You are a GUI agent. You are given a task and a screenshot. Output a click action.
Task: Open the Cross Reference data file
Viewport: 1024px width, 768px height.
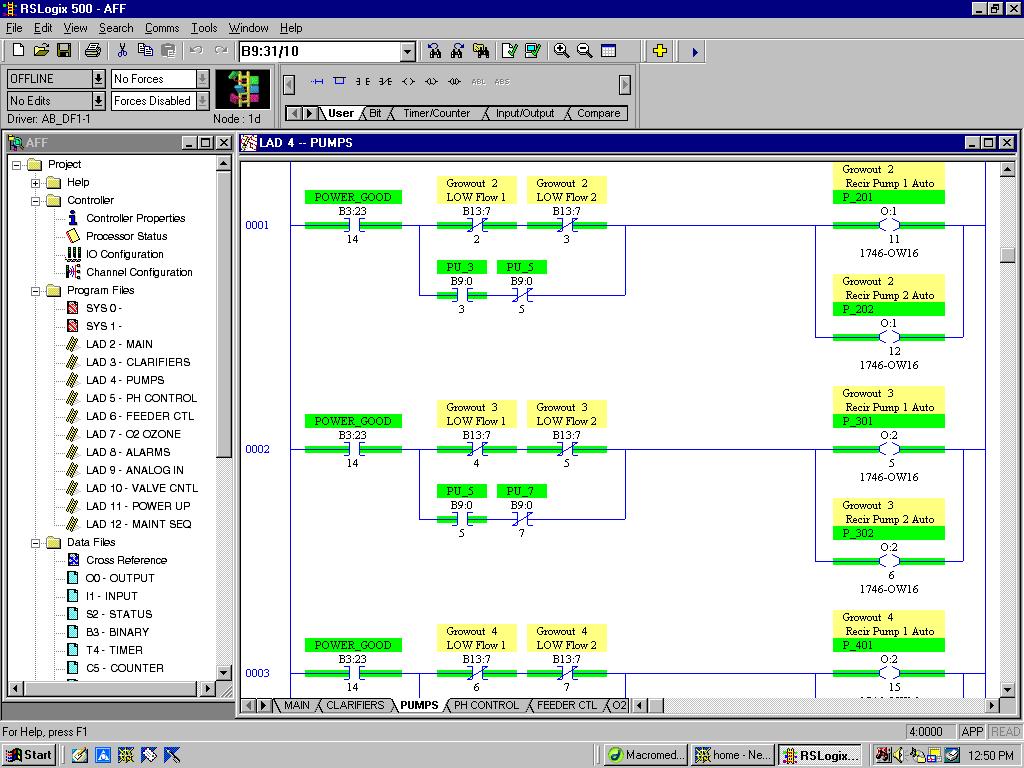[x=126, y=560]
